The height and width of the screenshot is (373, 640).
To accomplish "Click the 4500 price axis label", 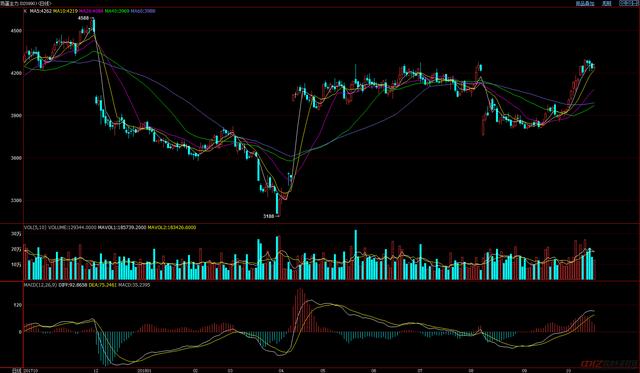I will click(17, 31).
